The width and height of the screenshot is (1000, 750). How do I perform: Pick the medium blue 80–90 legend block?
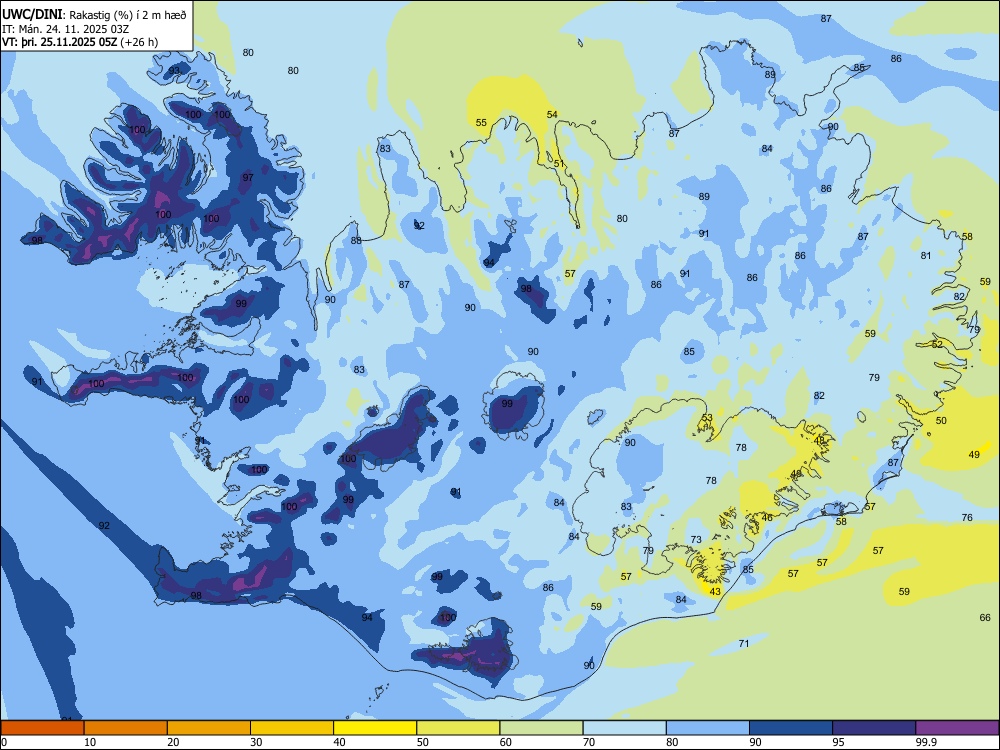coord(707,728)
